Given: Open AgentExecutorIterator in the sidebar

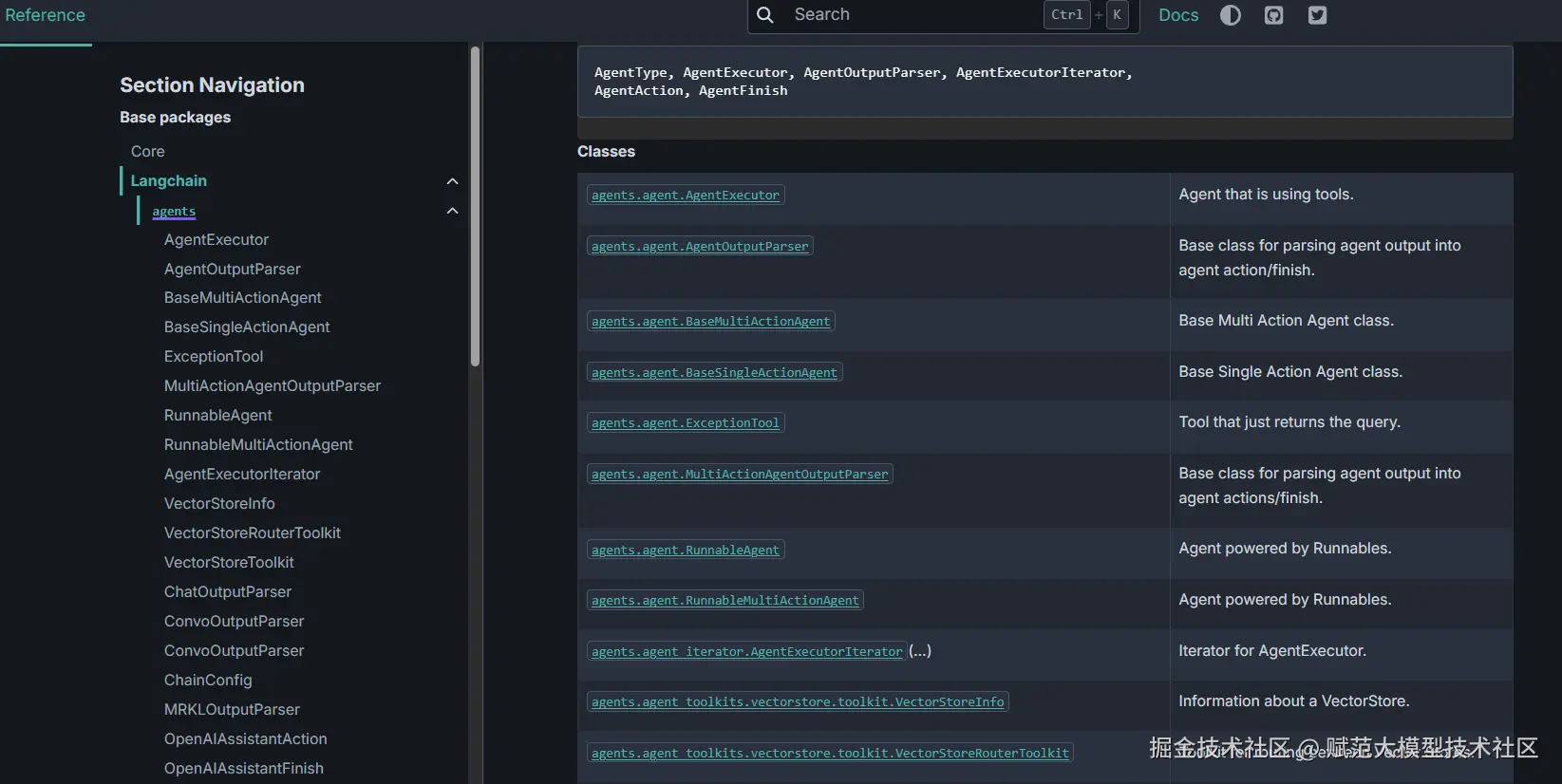Looking at the screenshot, I should (242, 474).
